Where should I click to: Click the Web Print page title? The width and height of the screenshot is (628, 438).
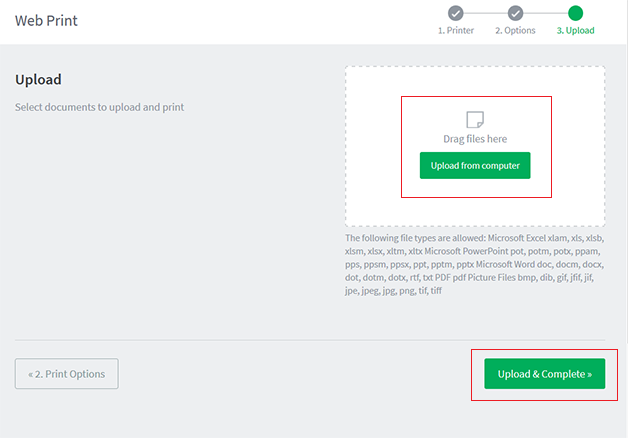[46, 20]
